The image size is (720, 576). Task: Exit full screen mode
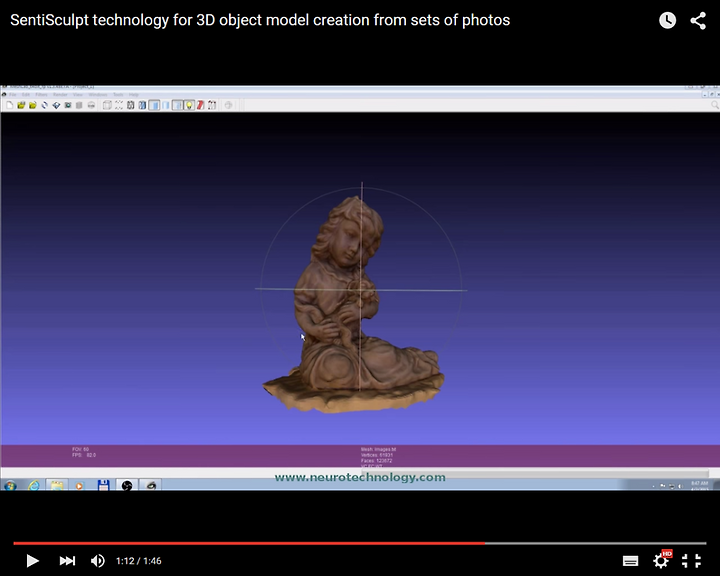point(691,560)
